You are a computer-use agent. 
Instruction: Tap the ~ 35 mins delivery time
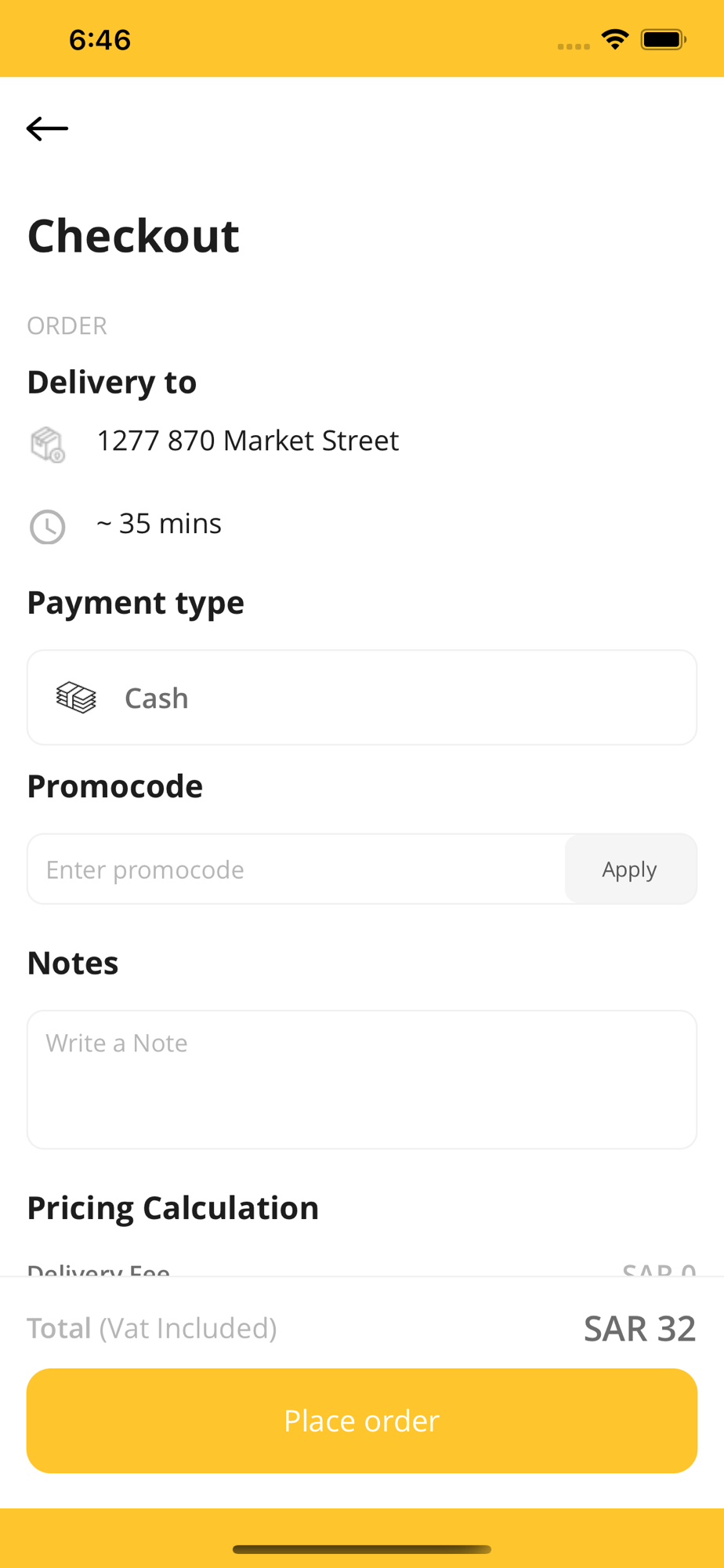point(159,524)
